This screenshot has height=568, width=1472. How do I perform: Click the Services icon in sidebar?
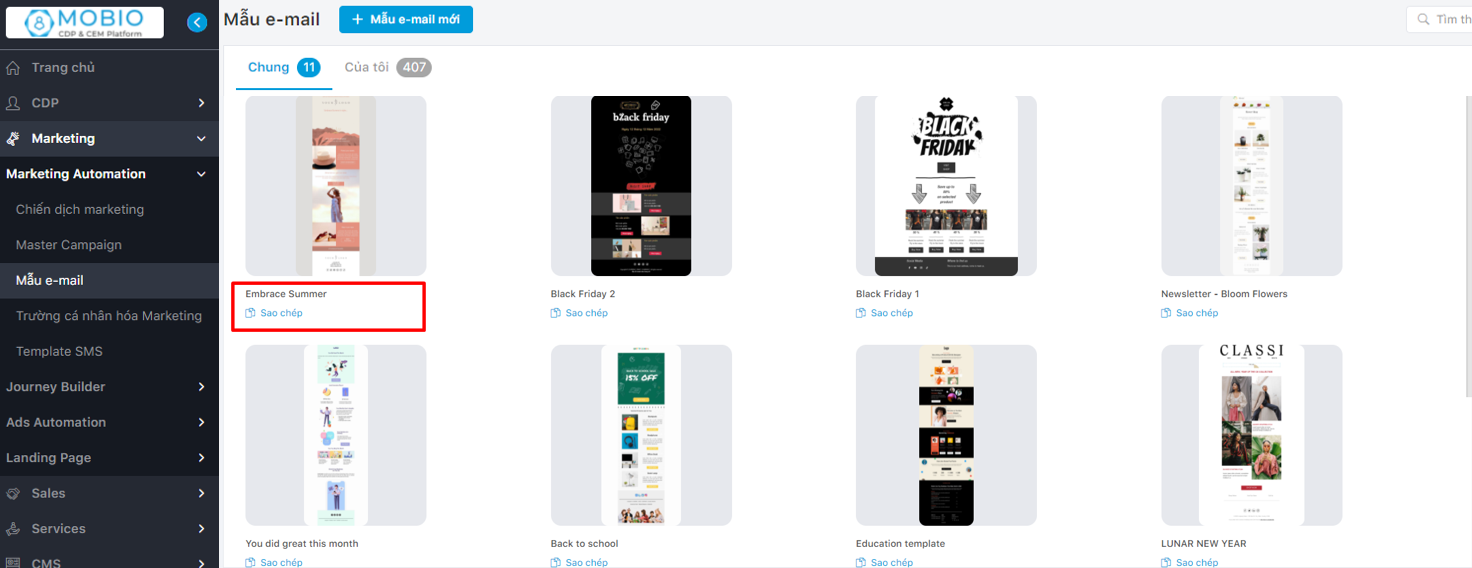click(13, 529)
